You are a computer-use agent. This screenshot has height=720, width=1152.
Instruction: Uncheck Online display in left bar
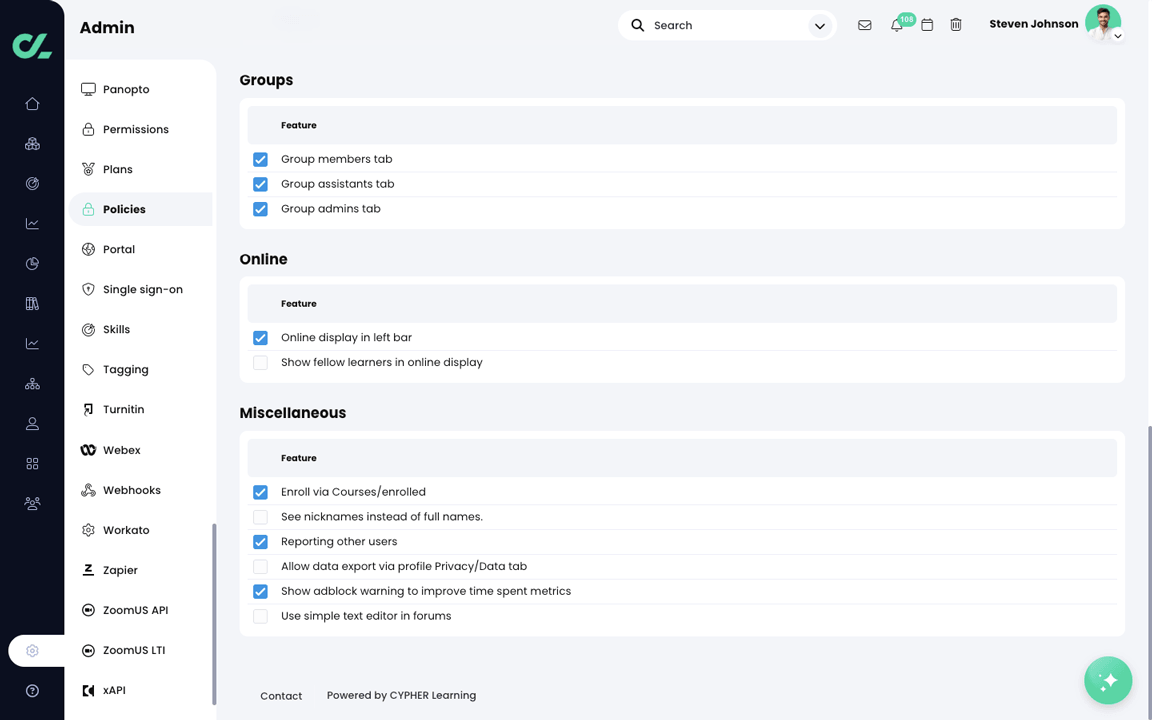tap(260, 338)
